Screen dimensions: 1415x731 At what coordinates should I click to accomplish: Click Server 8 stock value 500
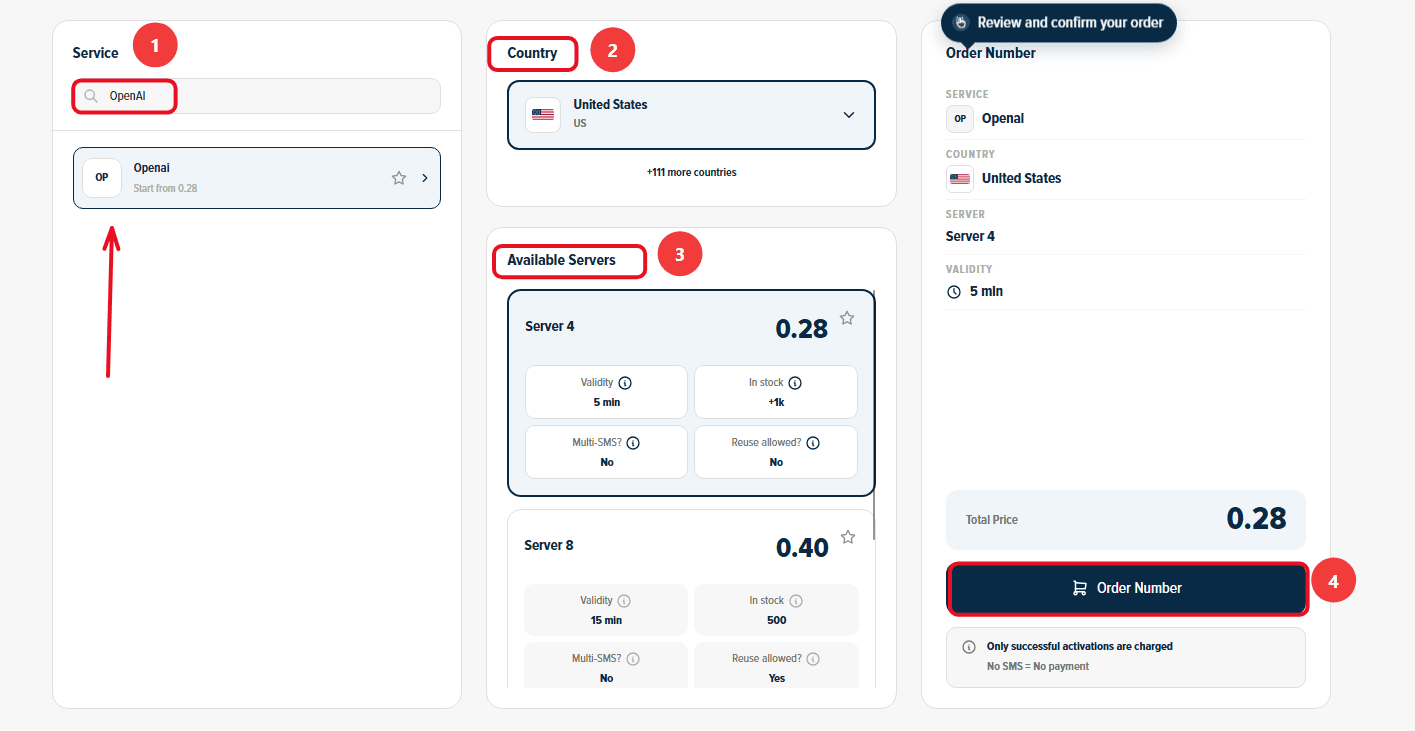(x=777, y=620)
